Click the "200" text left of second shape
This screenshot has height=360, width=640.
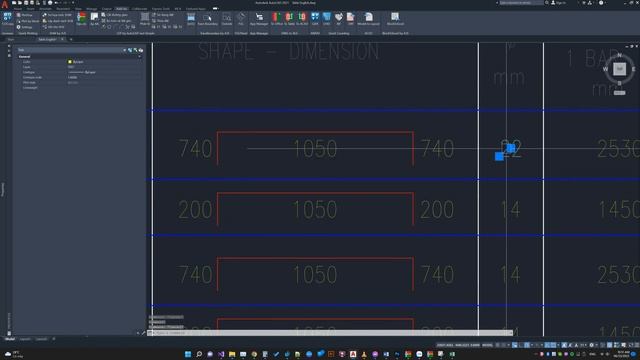click(195, 209)
